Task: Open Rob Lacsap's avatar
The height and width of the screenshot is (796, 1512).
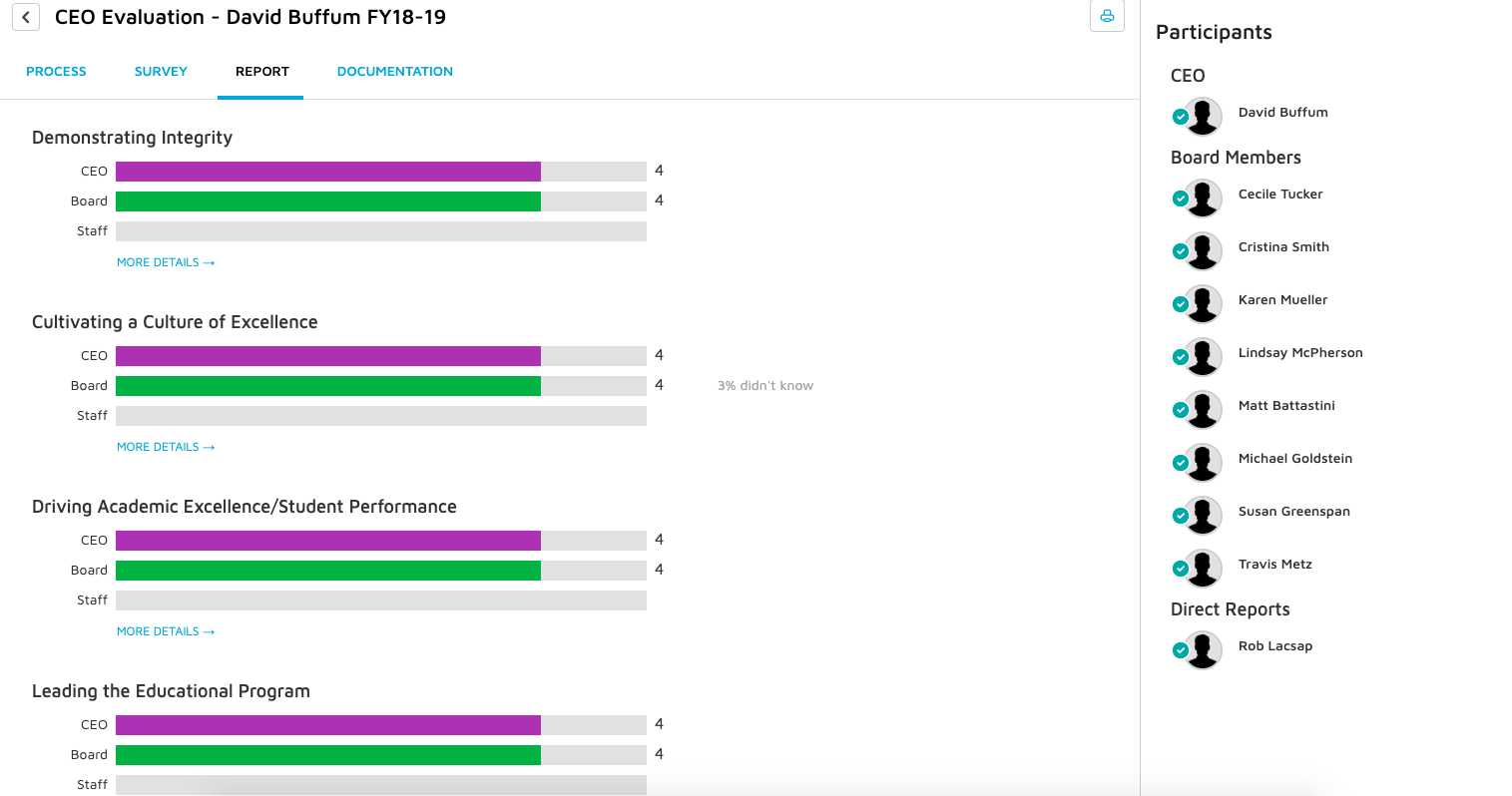Action: coord(1204,649)
